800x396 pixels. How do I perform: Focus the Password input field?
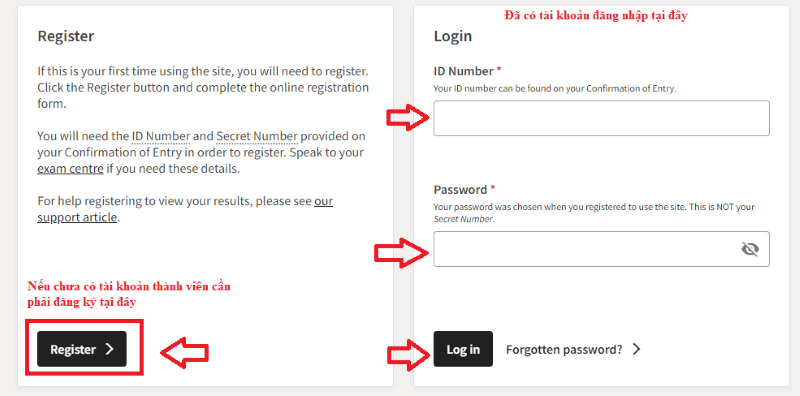[x=602, y=249]
